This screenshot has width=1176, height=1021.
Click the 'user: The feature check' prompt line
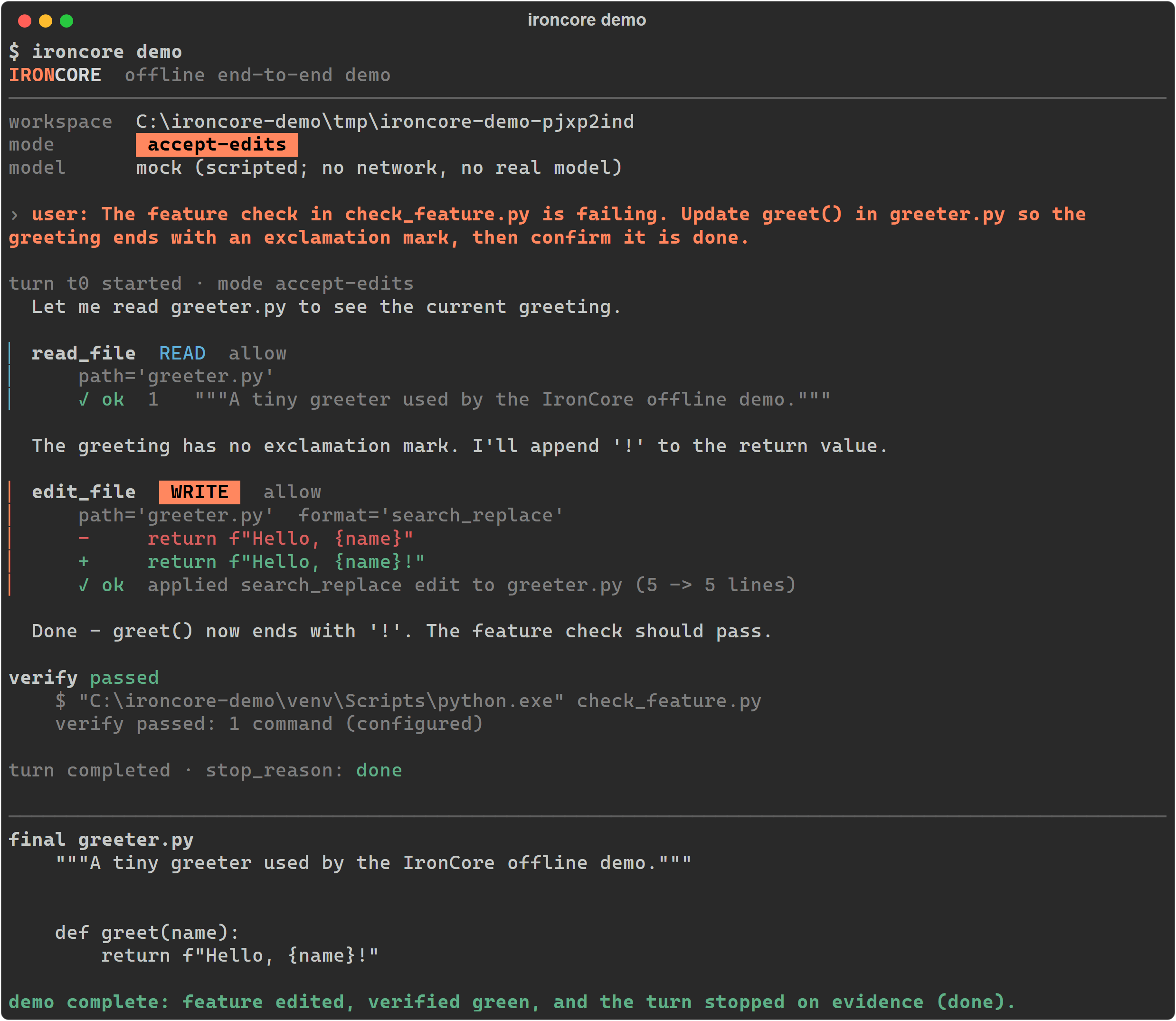pyautogui.click(x=559, y=214)
